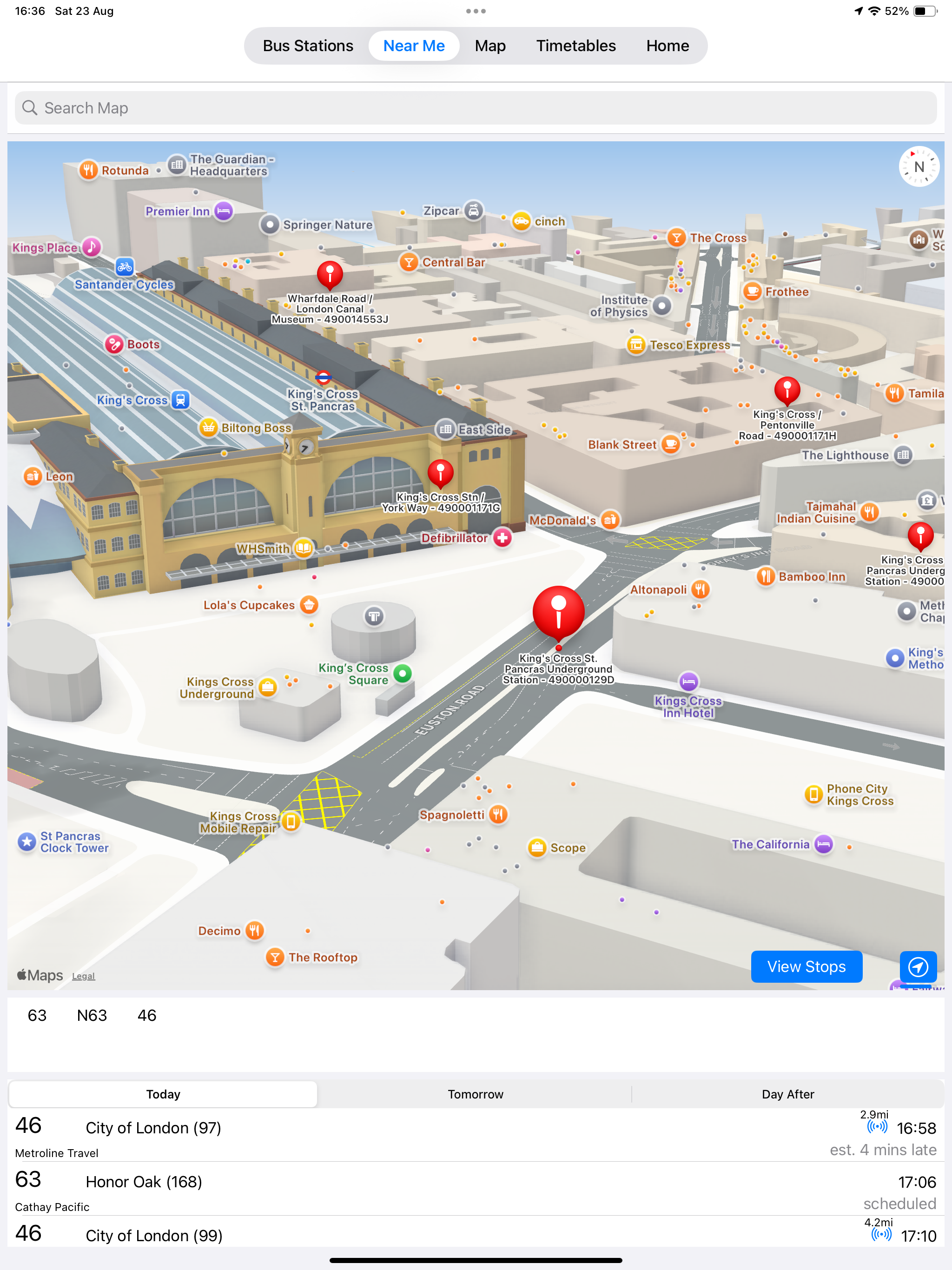The height and width of the screenshot is (1270, 952).
Task: Tap the current location arrow button
Action: (x=918, y=966)
